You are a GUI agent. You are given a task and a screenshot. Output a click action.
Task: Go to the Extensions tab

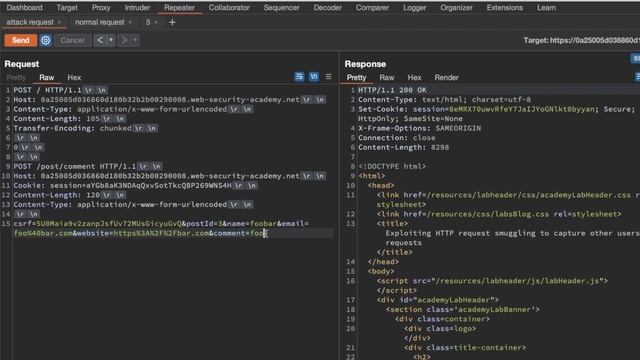[x=504, y=8]
